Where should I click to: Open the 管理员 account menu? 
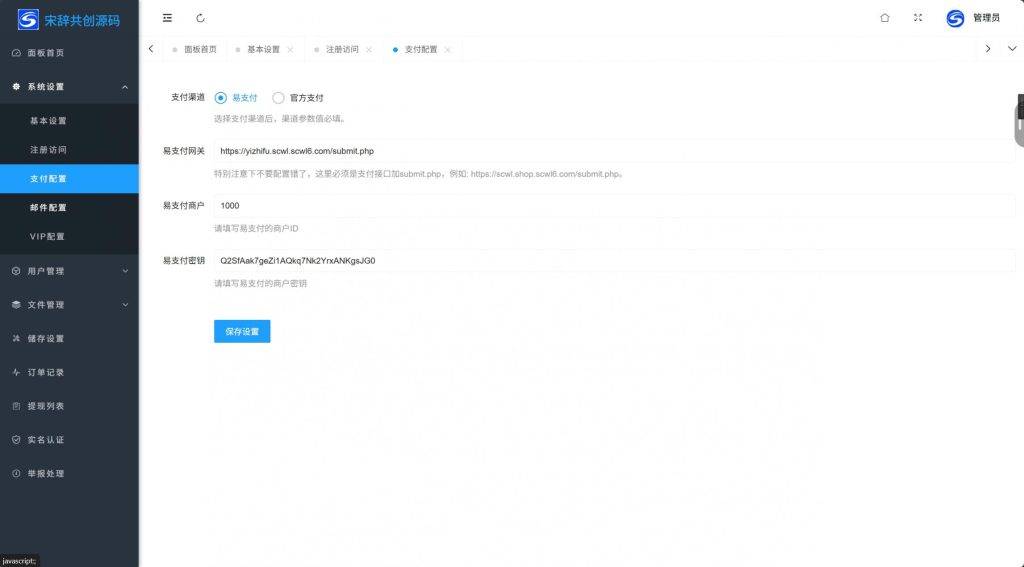click(986, 18)
